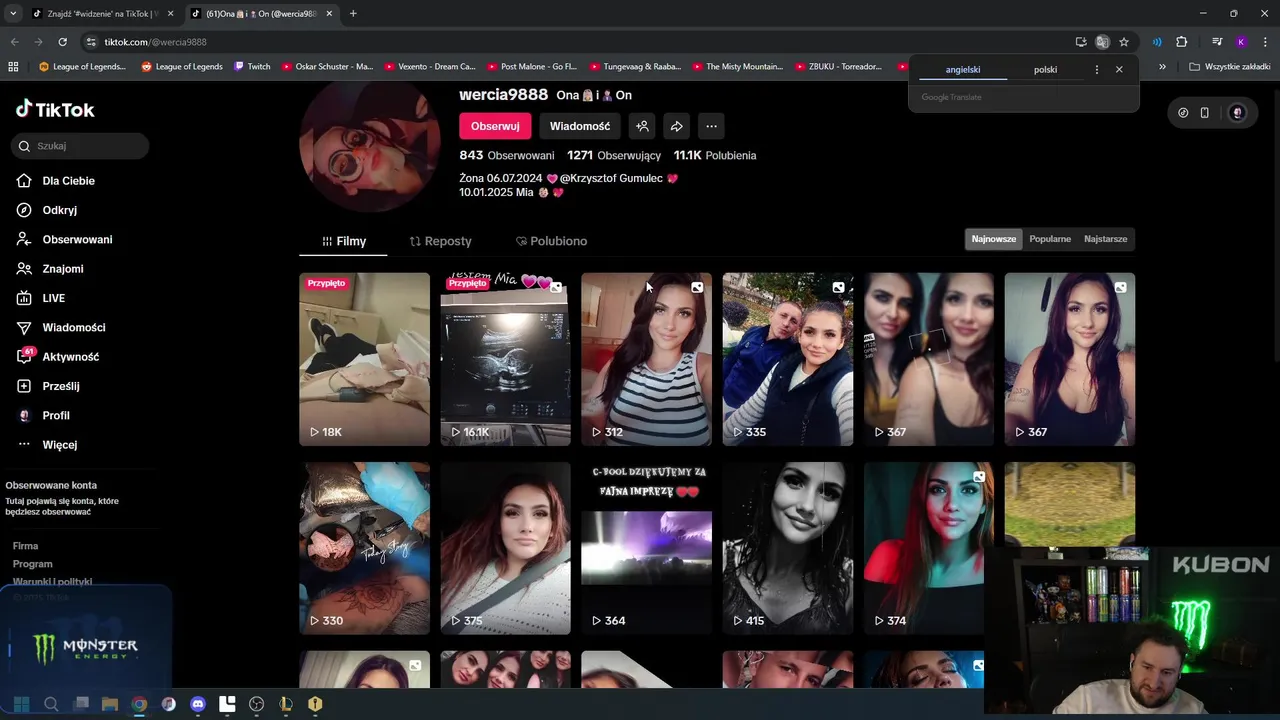Open Firma footer link
The width and height of the screenshot is (1280, 720).
tap(25, 546)
